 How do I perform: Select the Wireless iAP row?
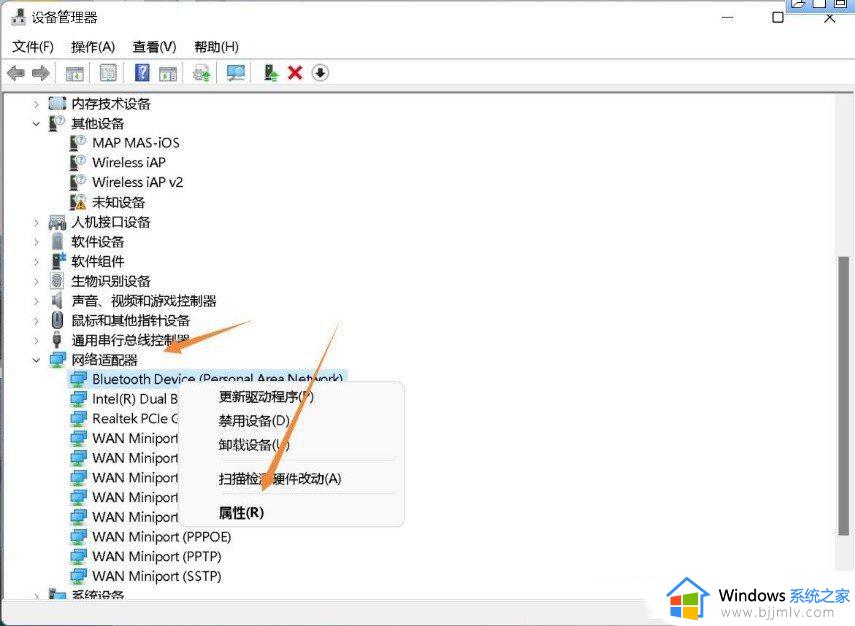118,162
